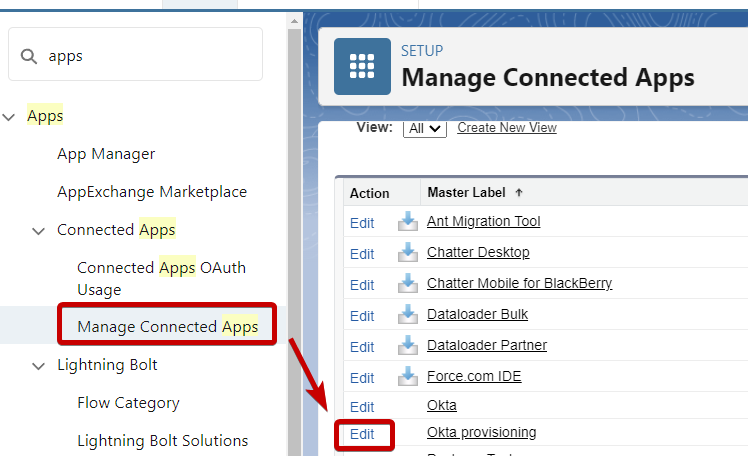The width and height of the screenshot is (748, 456).
Task: Click Edit for Chatter Mobile for BlackBerry
Action: [x=362, y=285]
